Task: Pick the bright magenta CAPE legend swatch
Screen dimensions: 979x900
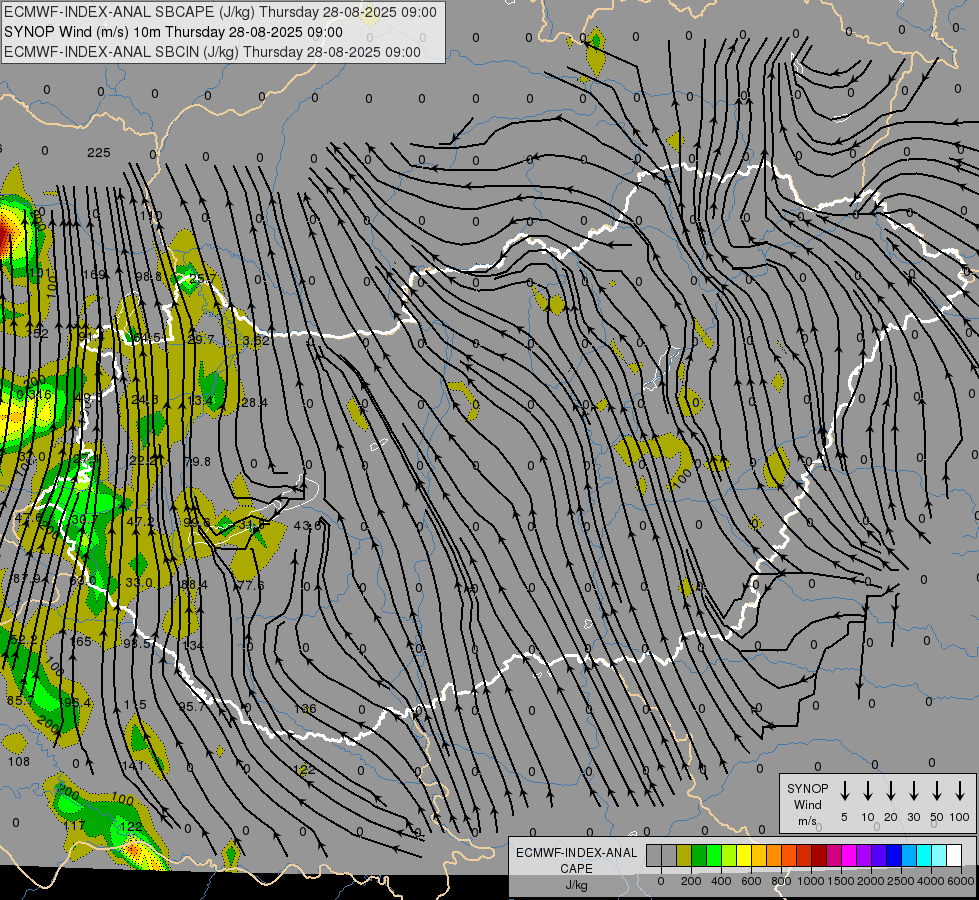Action: click(849, 855)
